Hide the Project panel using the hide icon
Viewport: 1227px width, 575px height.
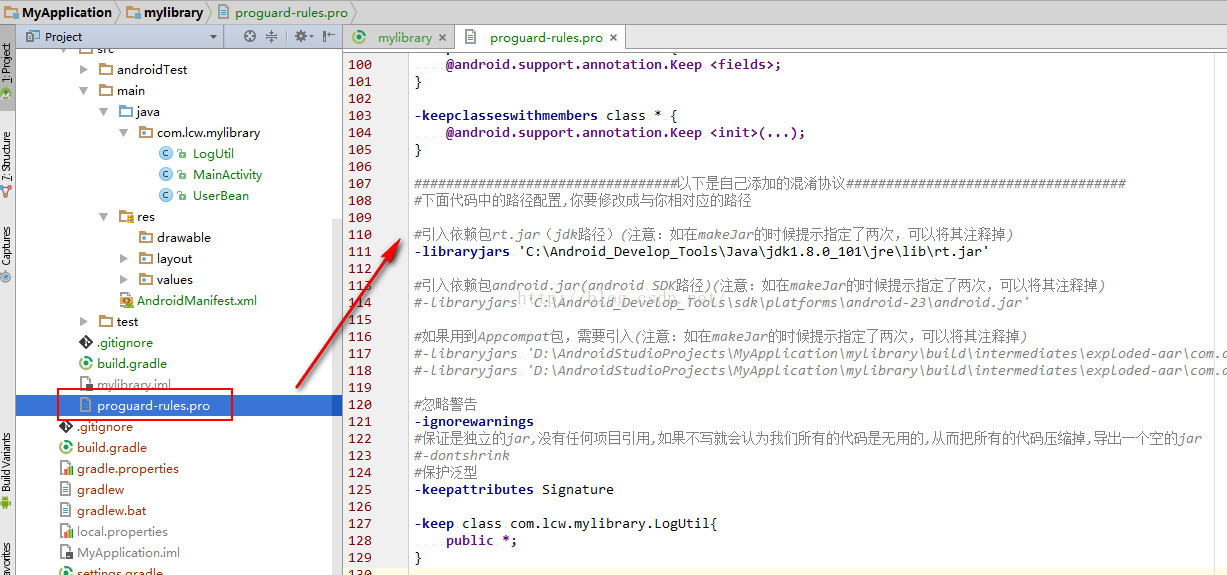327,36
